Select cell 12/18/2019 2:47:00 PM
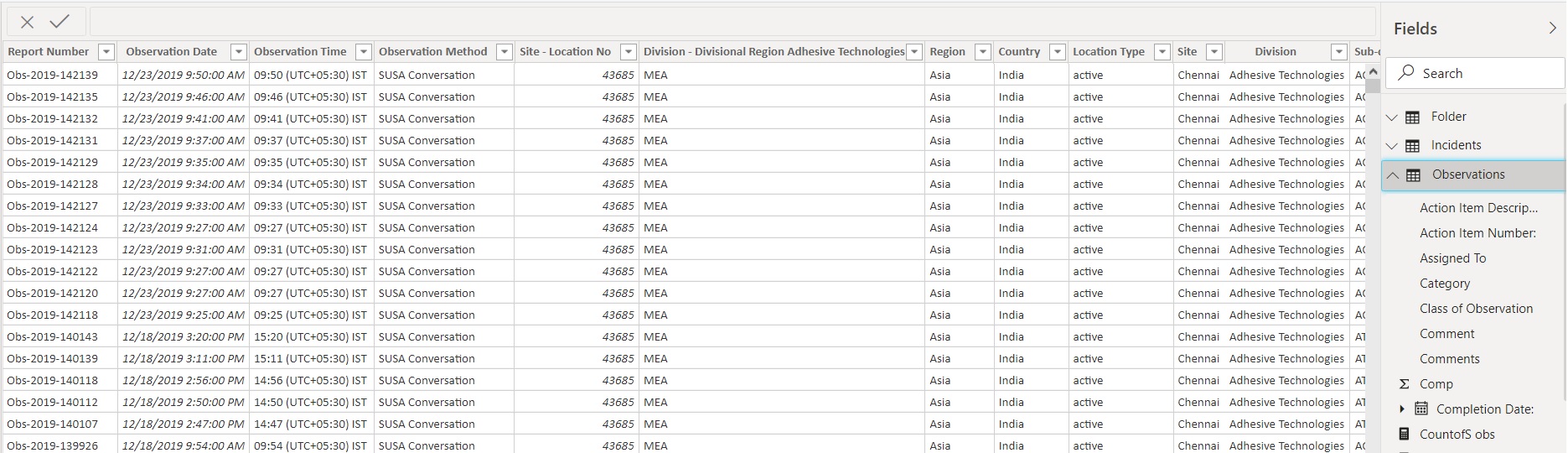 [184, 424]
